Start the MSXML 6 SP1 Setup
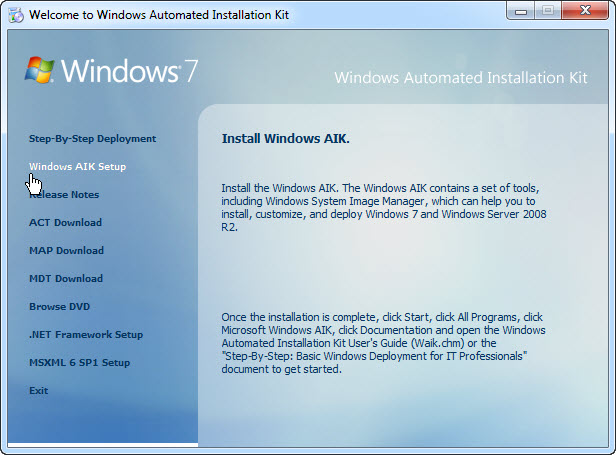The width and height of the screenshot is (616, 455). (79, 362)
